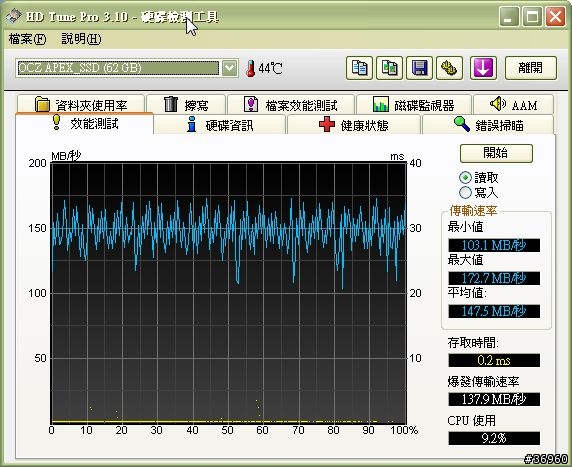
Task: Switch to the 錯誤掃瞄 error scan tab
Action: tap(488, 125)
